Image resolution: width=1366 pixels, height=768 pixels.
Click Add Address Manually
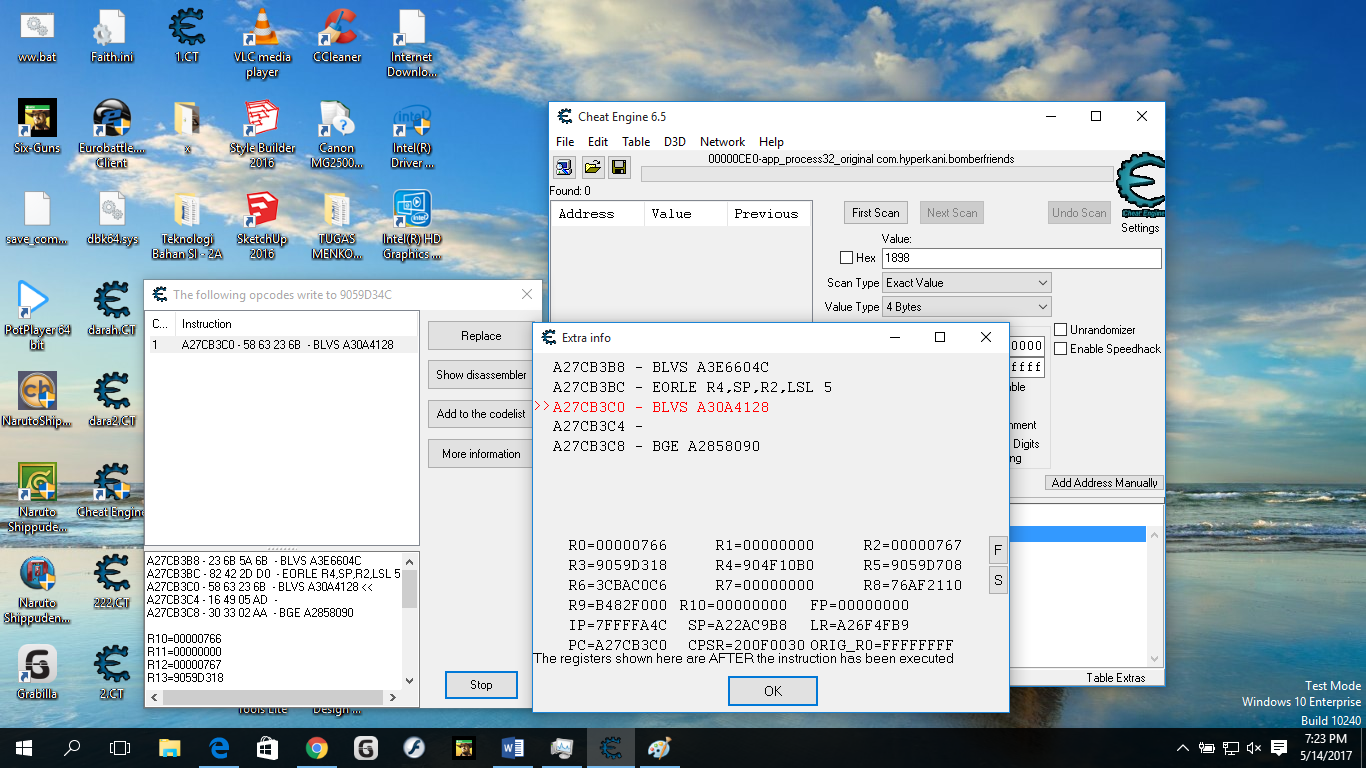pos(1103,483)
